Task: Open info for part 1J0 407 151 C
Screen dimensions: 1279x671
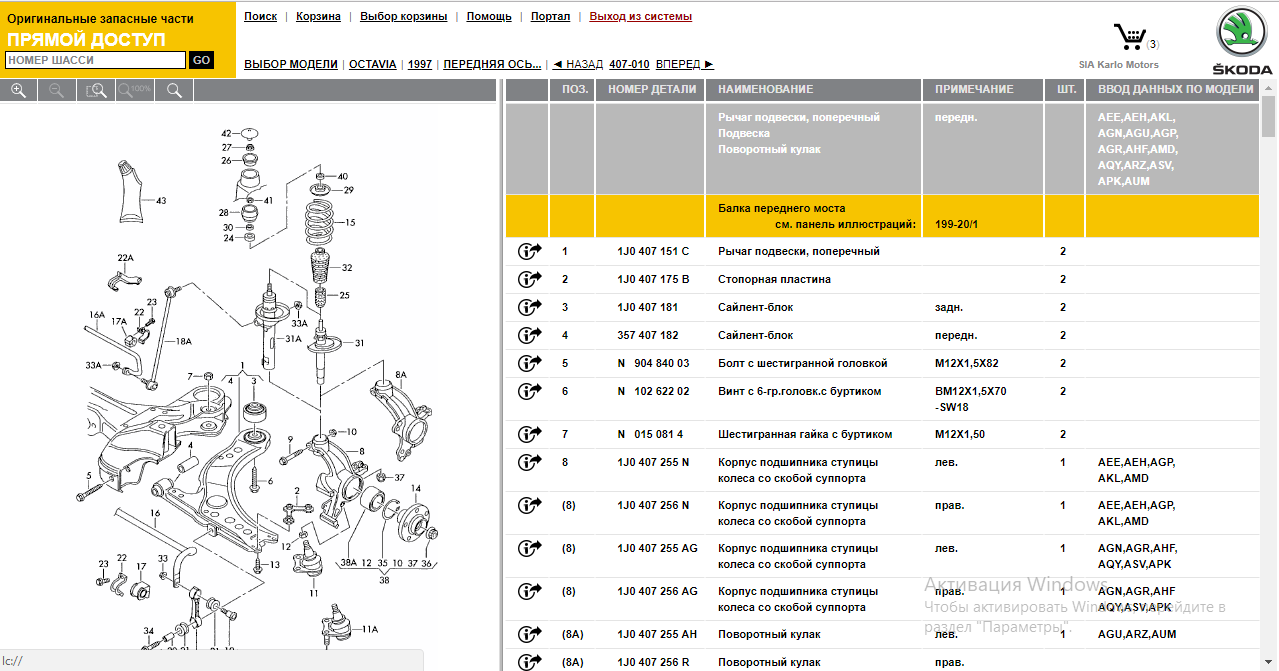Action: [x=529, y=251]
